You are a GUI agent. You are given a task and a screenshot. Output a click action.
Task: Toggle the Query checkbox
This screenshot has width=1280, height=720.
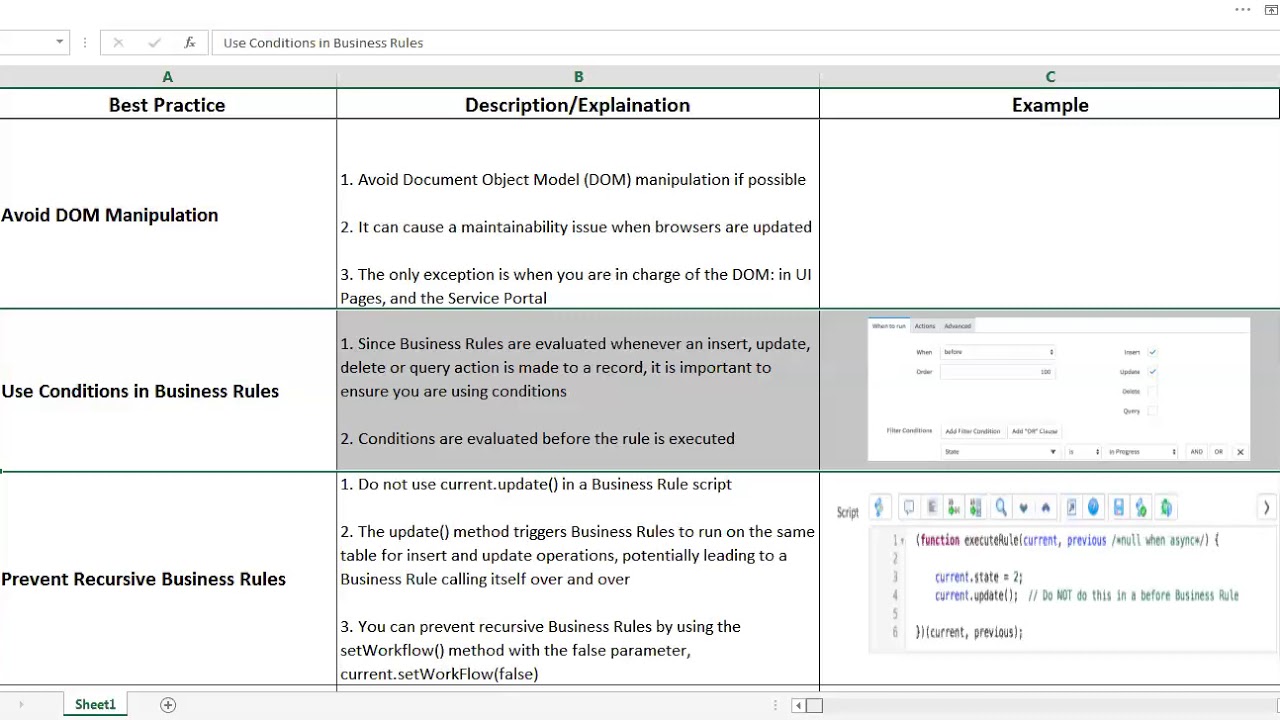(1152, 411)
